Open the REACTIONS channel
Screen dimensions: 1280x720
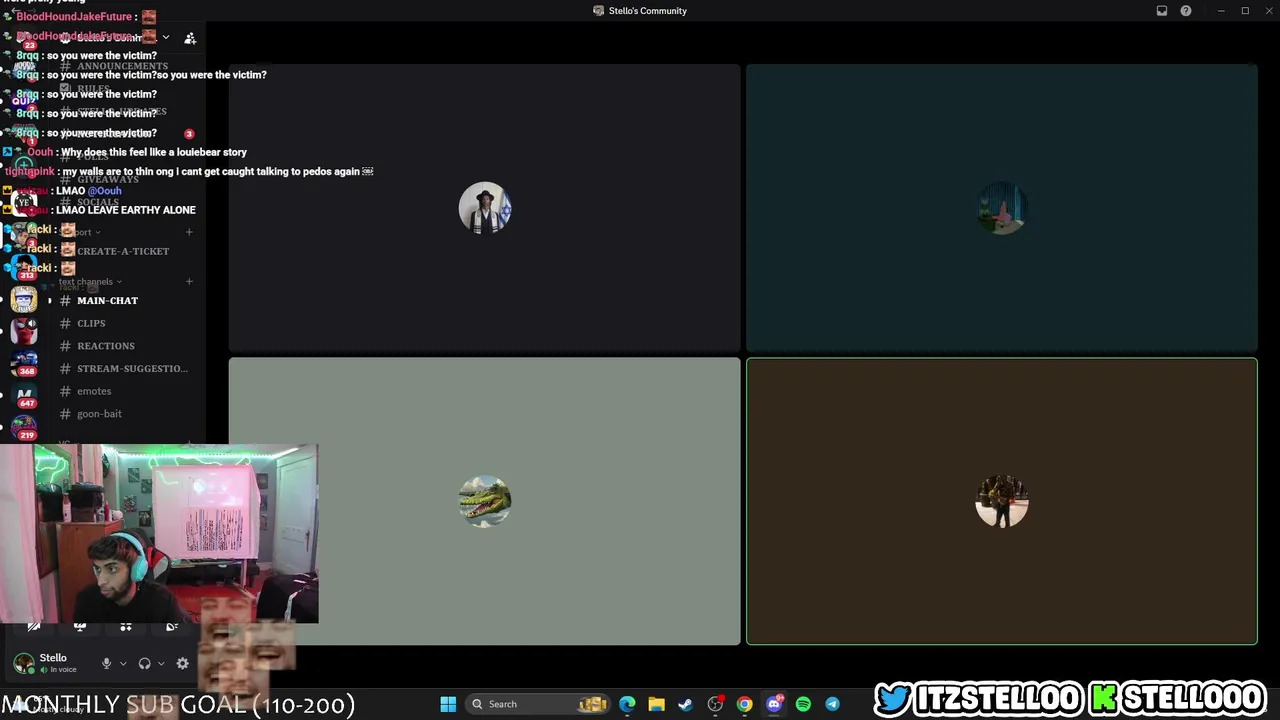pos(125,346)
